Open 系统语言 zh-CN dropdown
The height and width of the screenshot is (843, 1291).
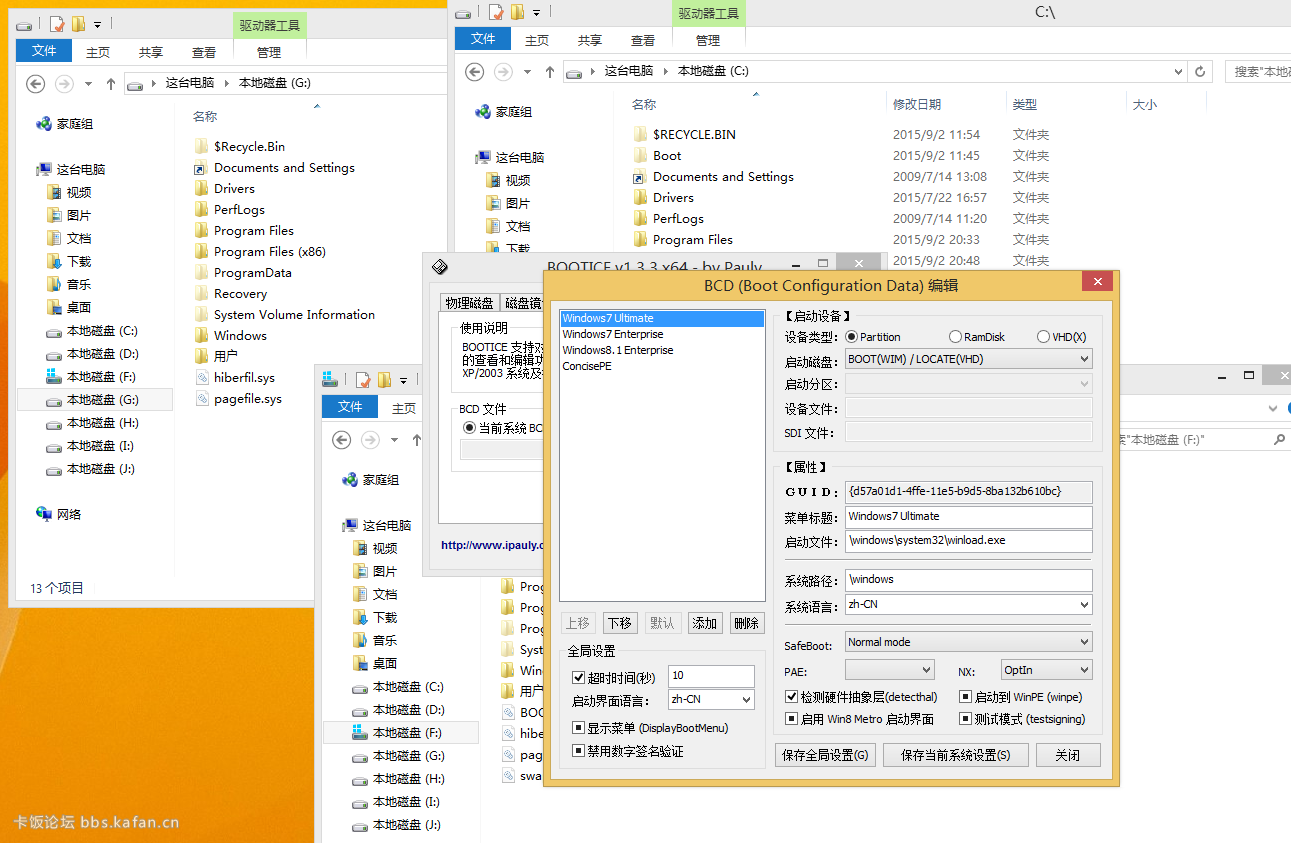click(x=968, y=604)
